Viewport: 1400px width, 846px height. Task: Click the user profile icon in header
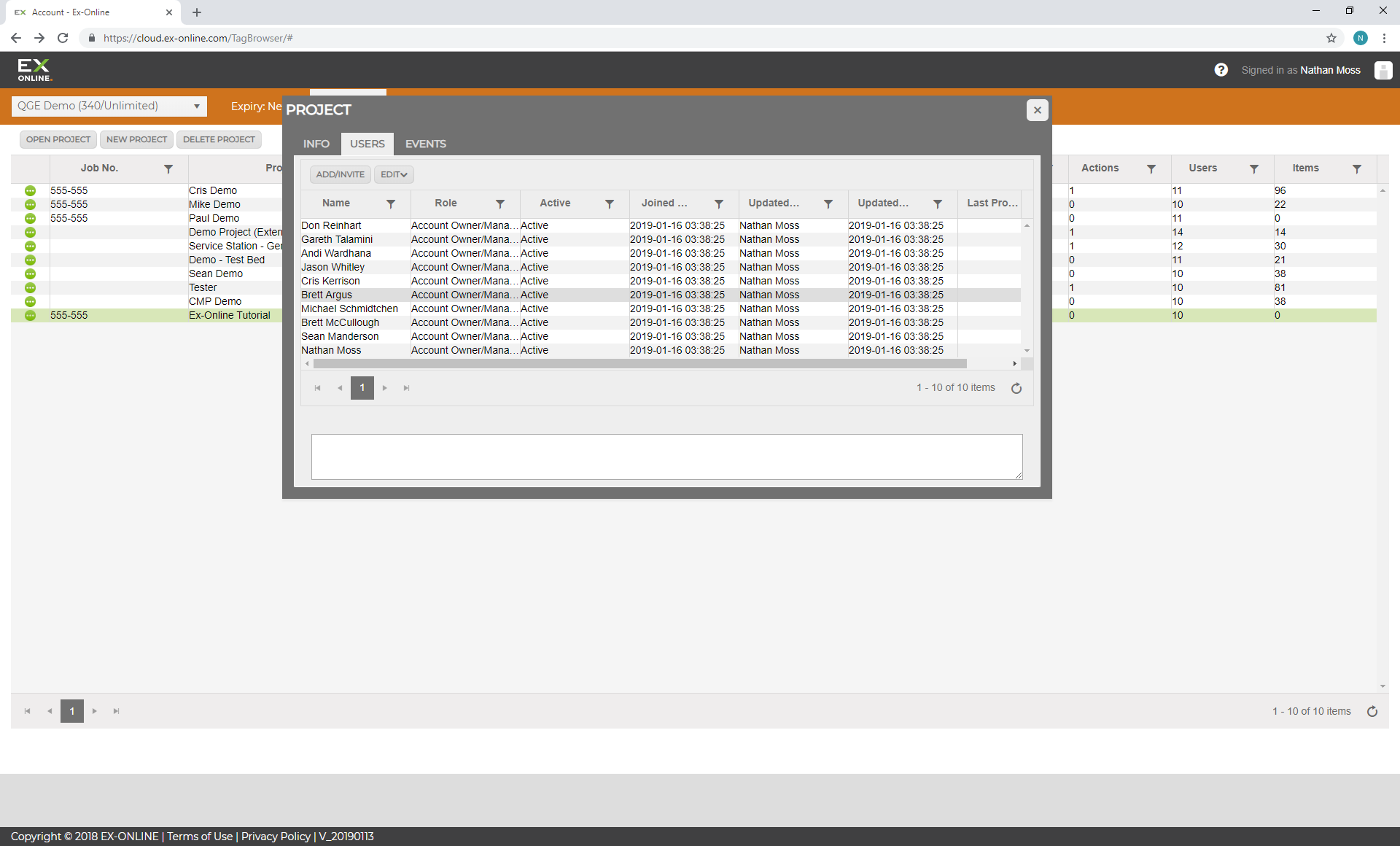1382,70
